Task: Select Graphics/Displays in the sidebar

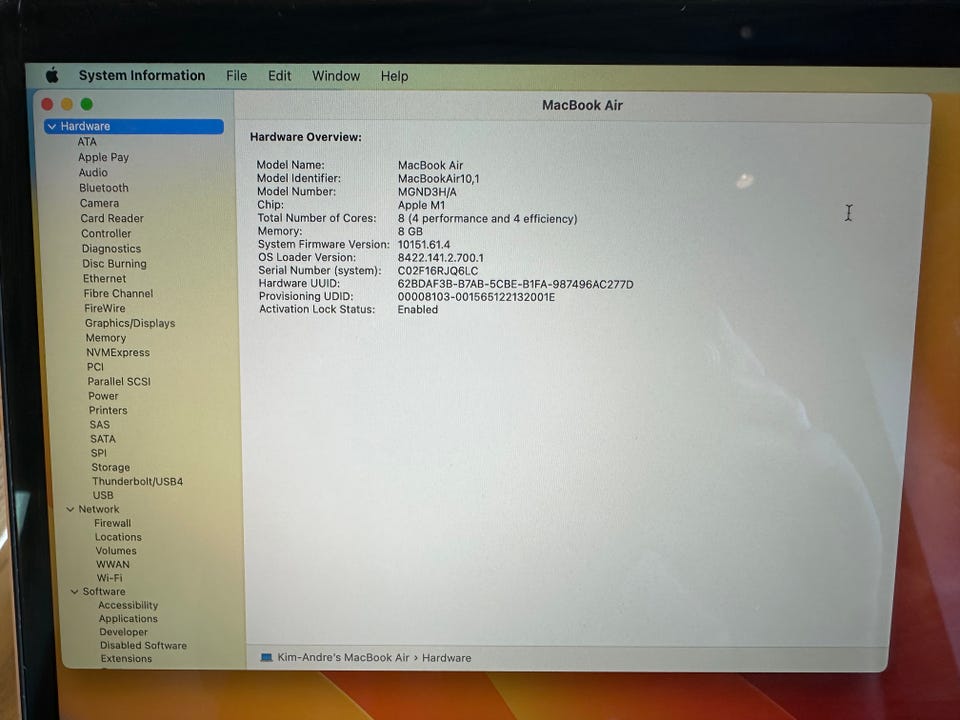Action: [x=130, y=323]
